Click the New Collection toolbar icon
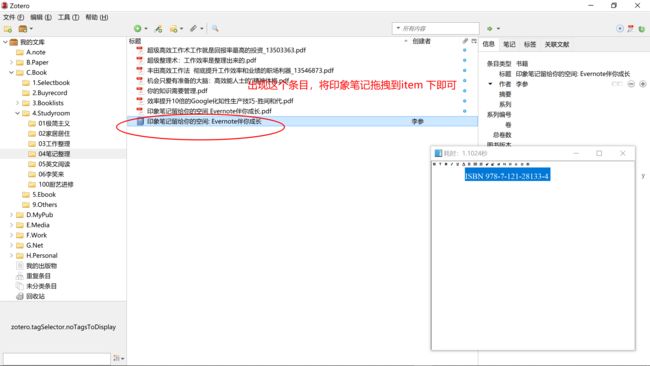650x366 pixels. [x=7, y=29]
